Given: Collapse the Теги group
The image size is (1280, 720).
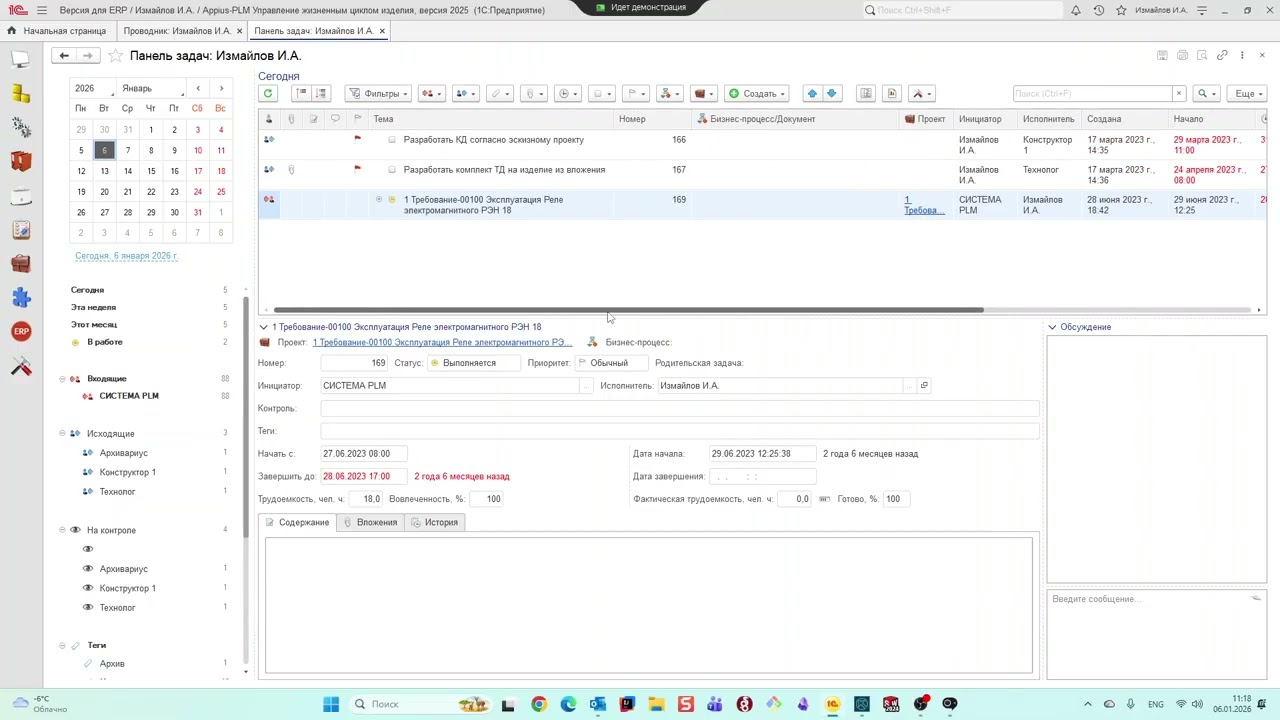Looking at the screenshot, I should pos(62,645).
